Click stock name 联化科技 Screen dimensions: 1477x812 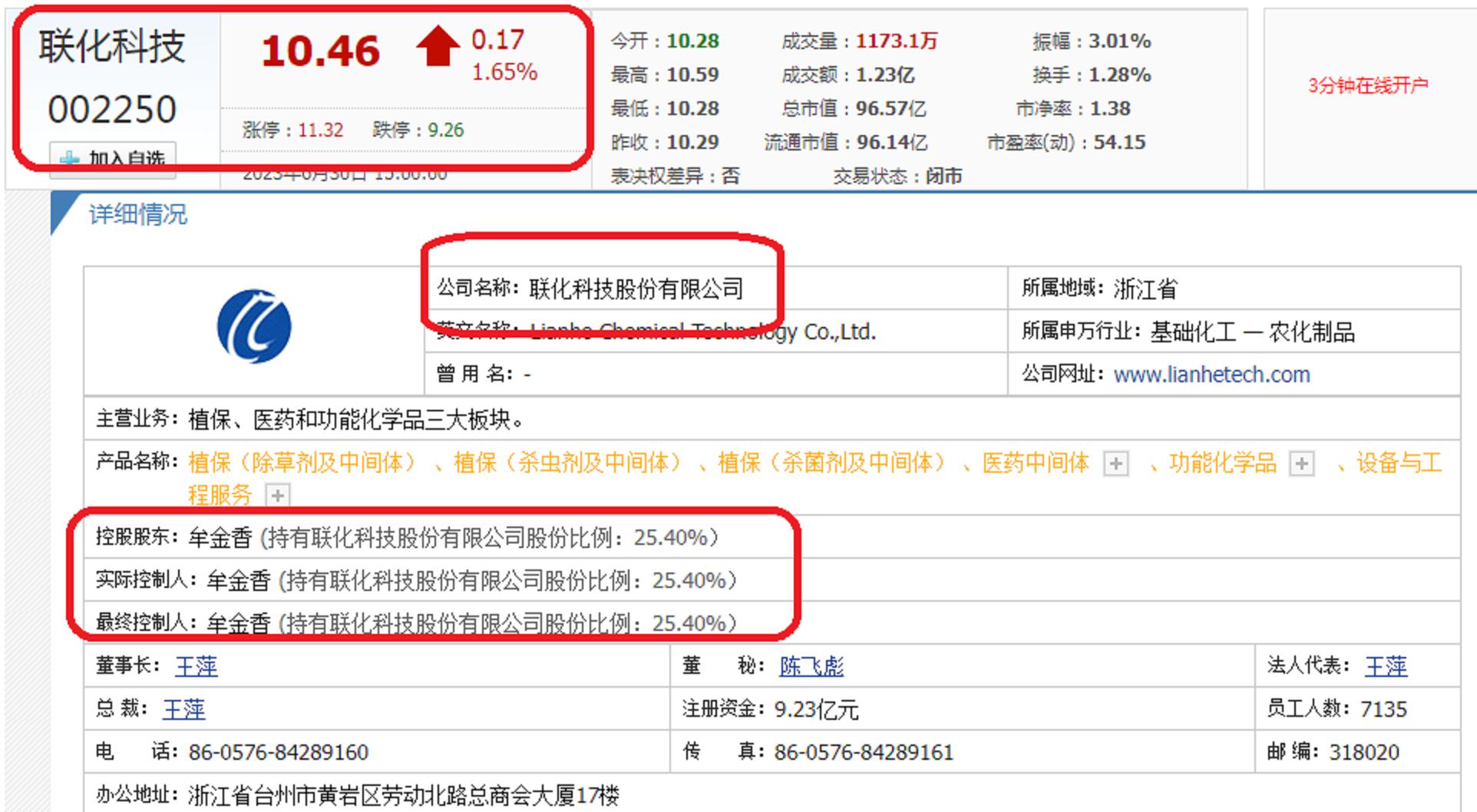click(x=112, y=47)
